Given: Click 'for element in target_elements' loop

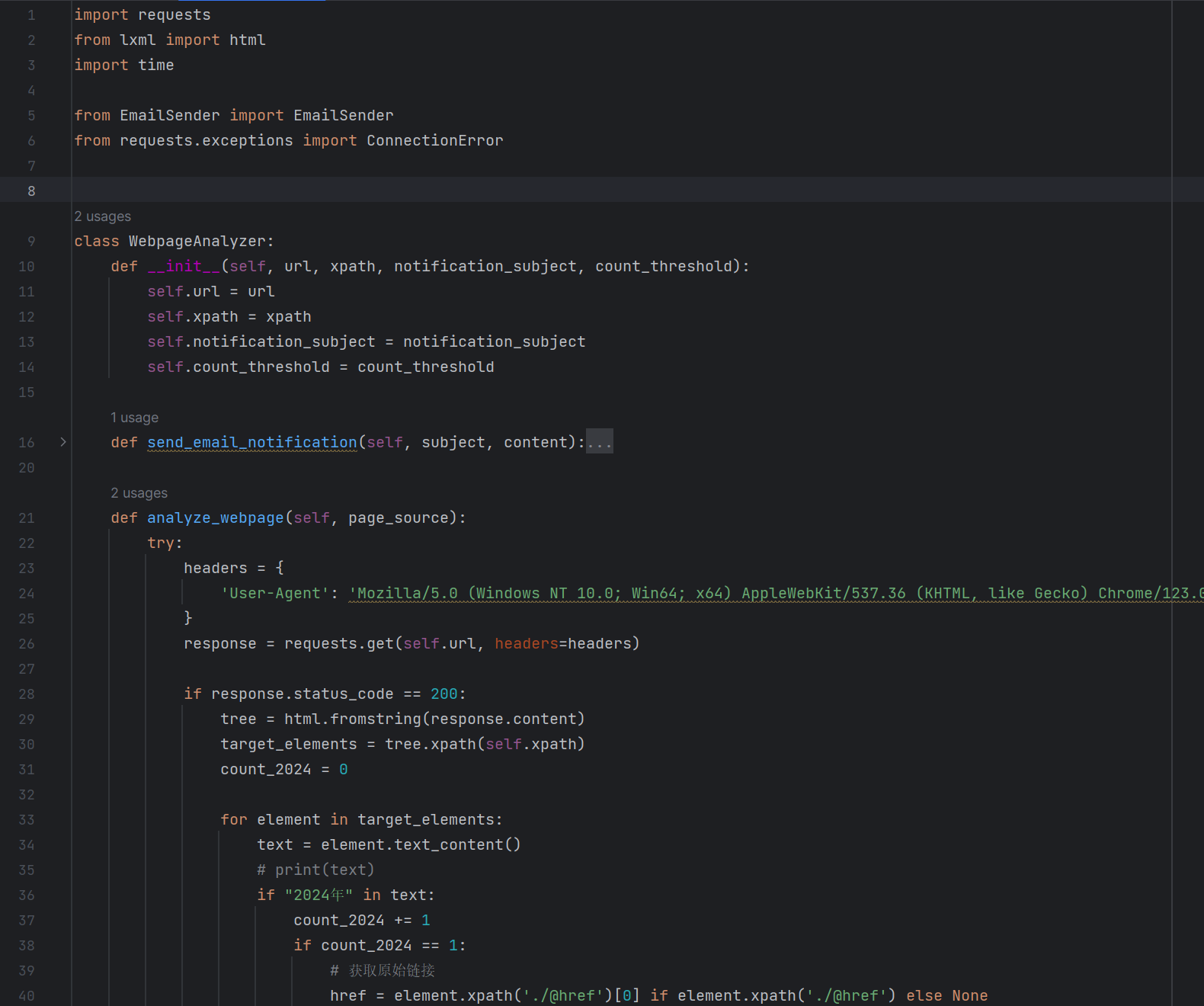Looking at the screenshot, I should tap(362, 819).
